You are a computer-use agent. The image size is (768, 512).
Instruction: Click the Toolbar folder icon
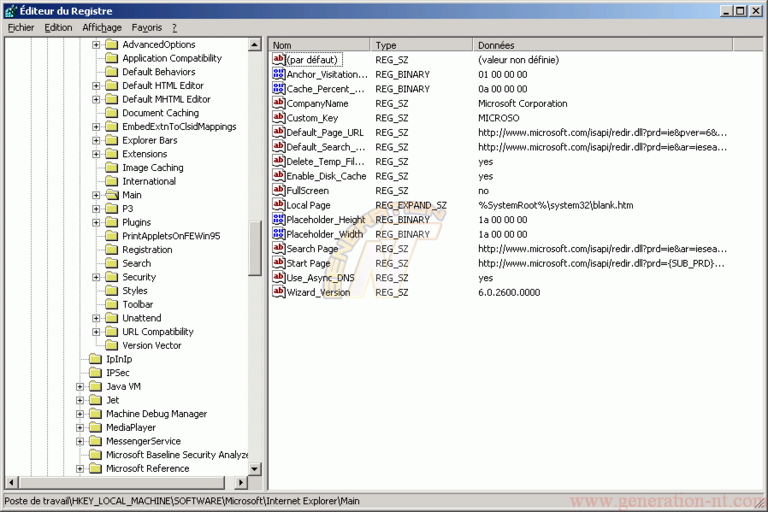point(112,304)
